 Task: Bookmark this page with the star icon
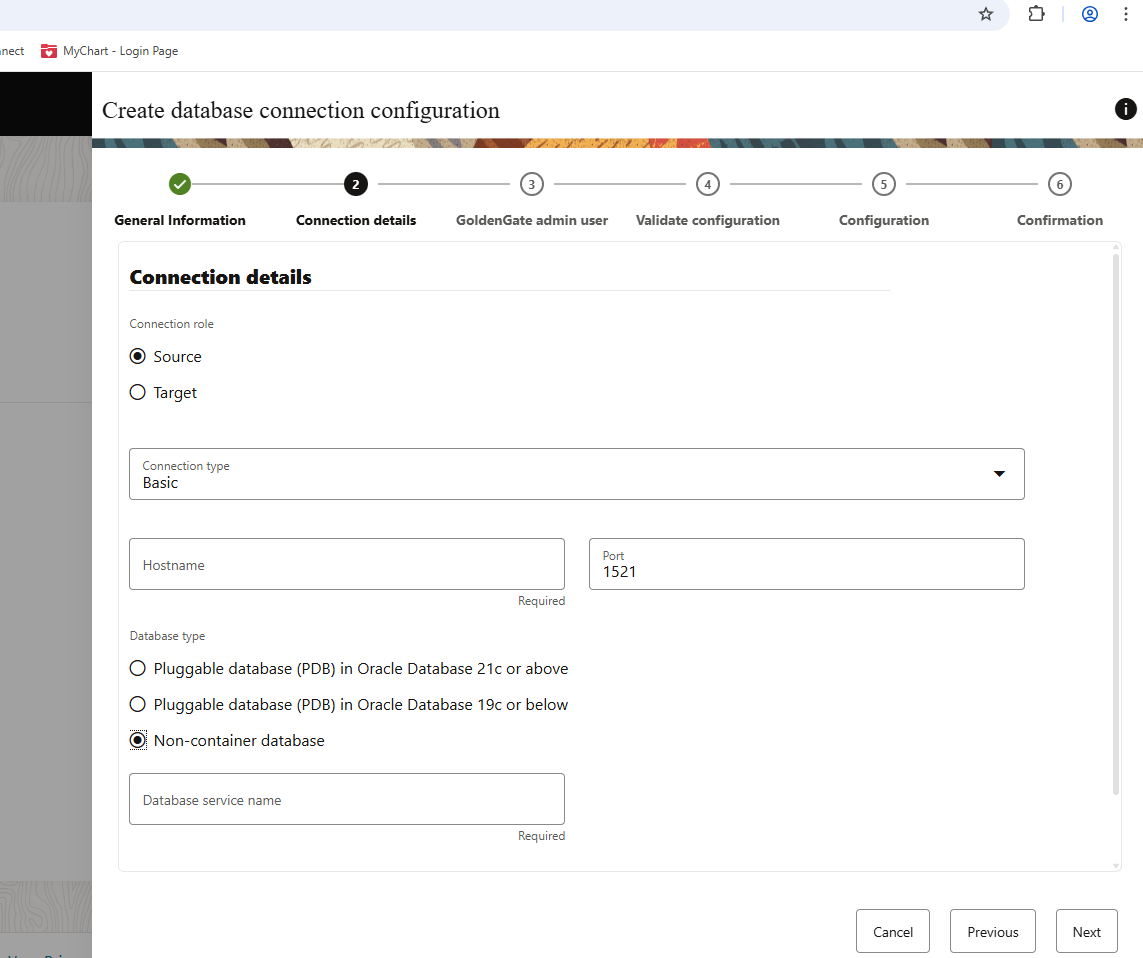pyautogui.click(x=986, y=14)
